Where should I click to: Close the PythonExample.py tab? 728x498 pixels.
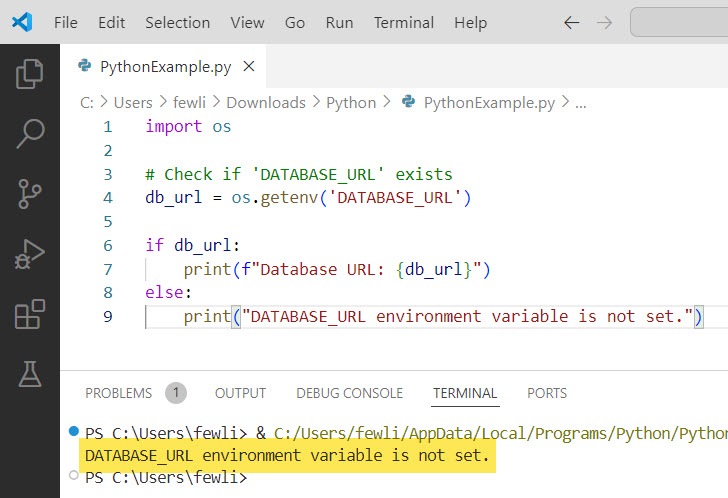pyautogui.click(x=249, y=66)
